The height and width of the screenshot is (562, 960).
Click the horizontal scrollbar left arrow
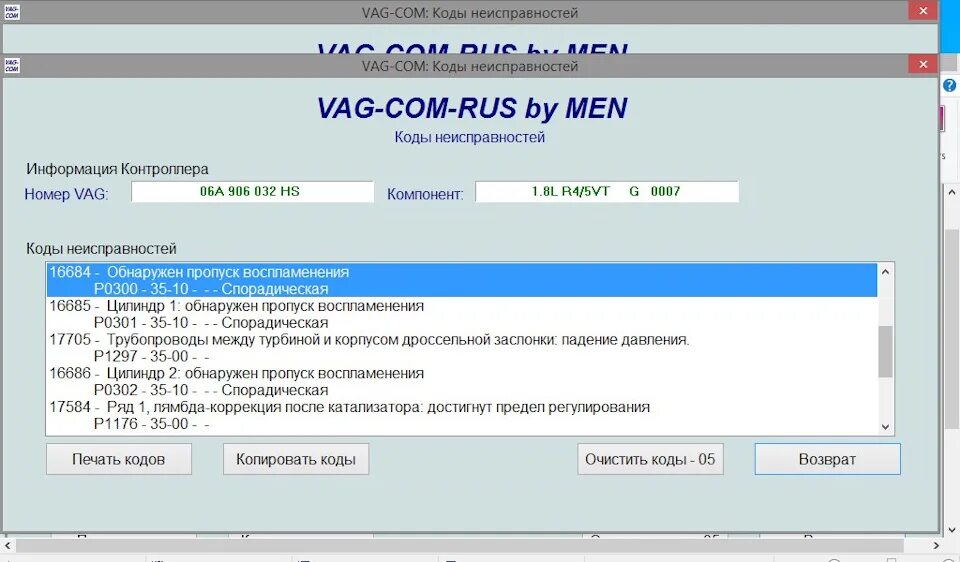tap(8, 545)
